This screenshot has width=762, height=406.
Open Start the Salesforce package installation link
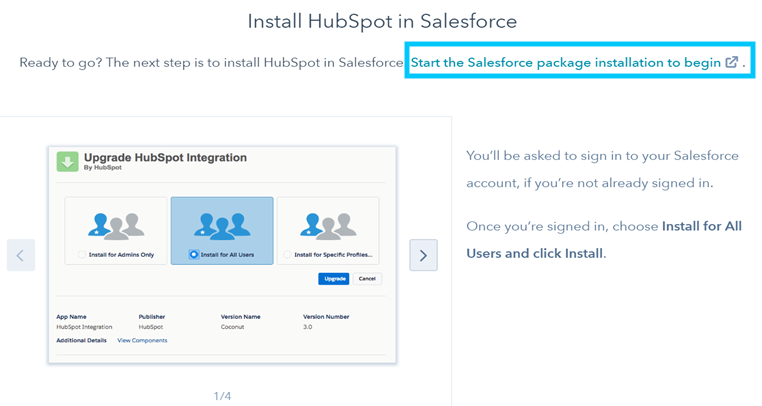click(x=565, y=62)
